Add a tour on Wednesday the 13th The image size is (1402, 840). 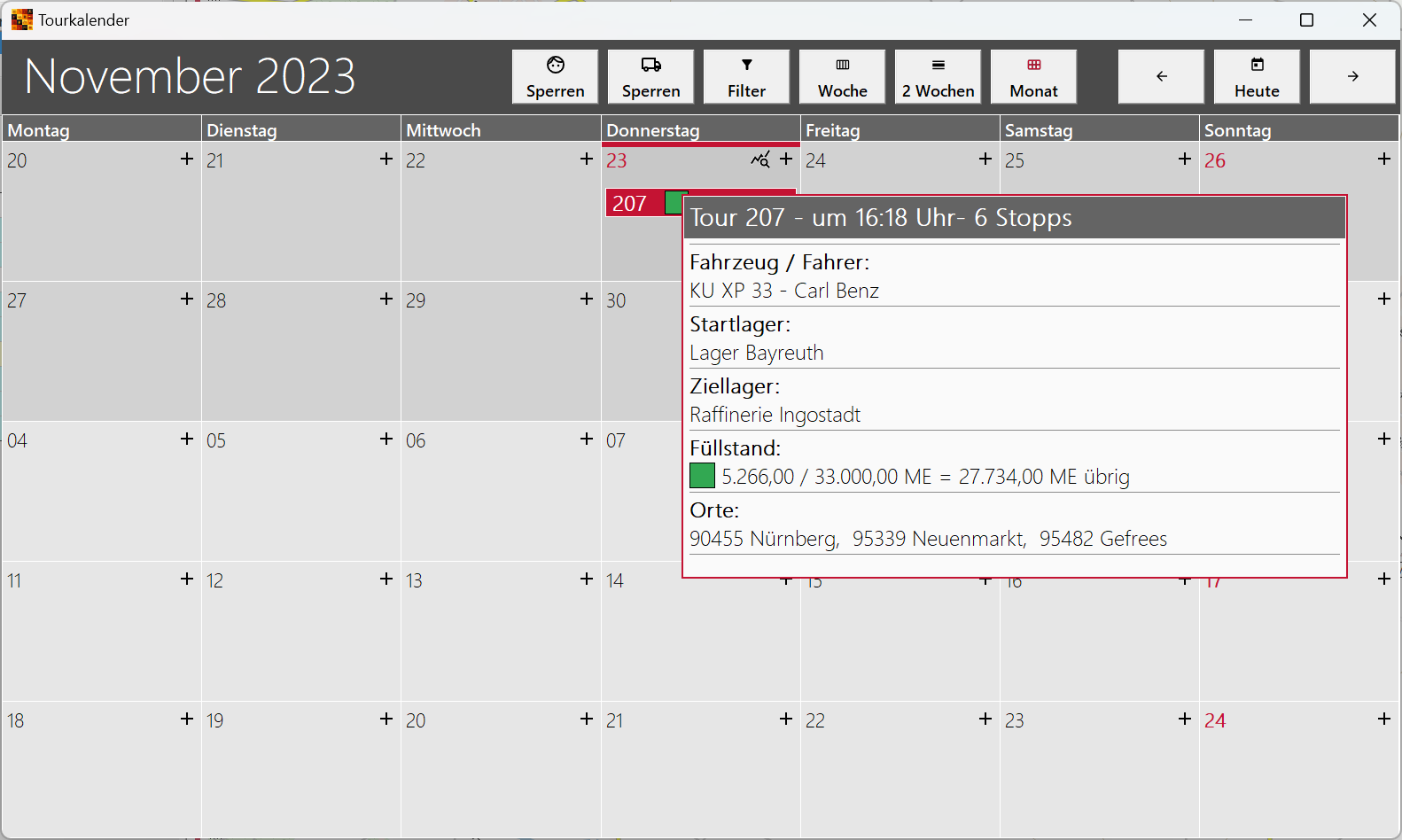click(586, 579)
